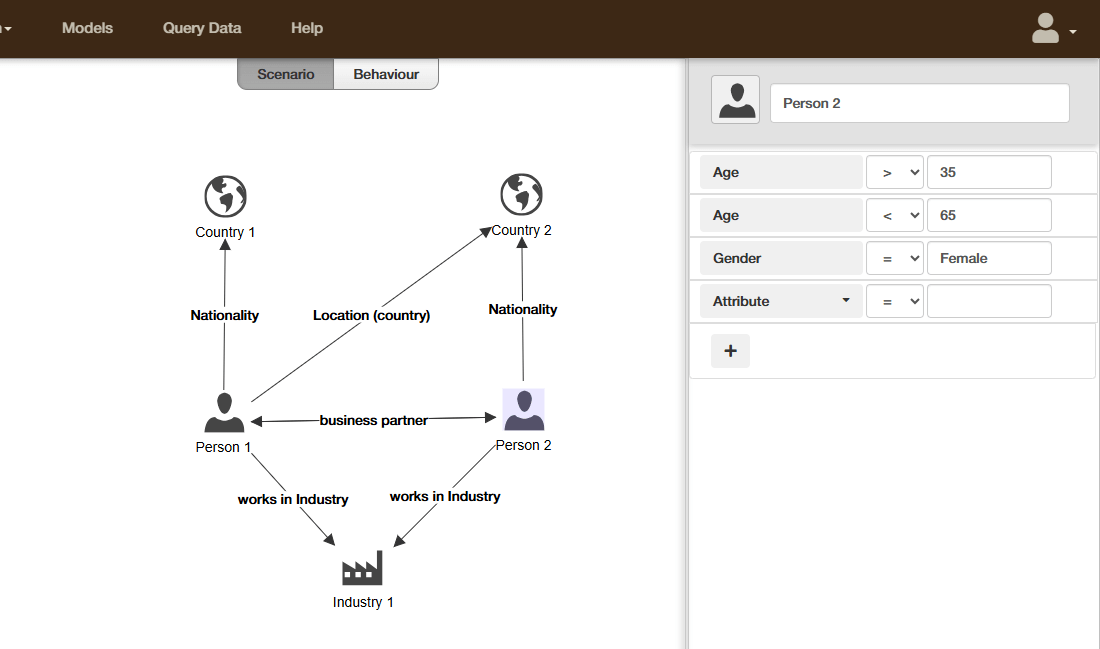
Task: Click the plus icon to add attribute
Action: (730, 351)
